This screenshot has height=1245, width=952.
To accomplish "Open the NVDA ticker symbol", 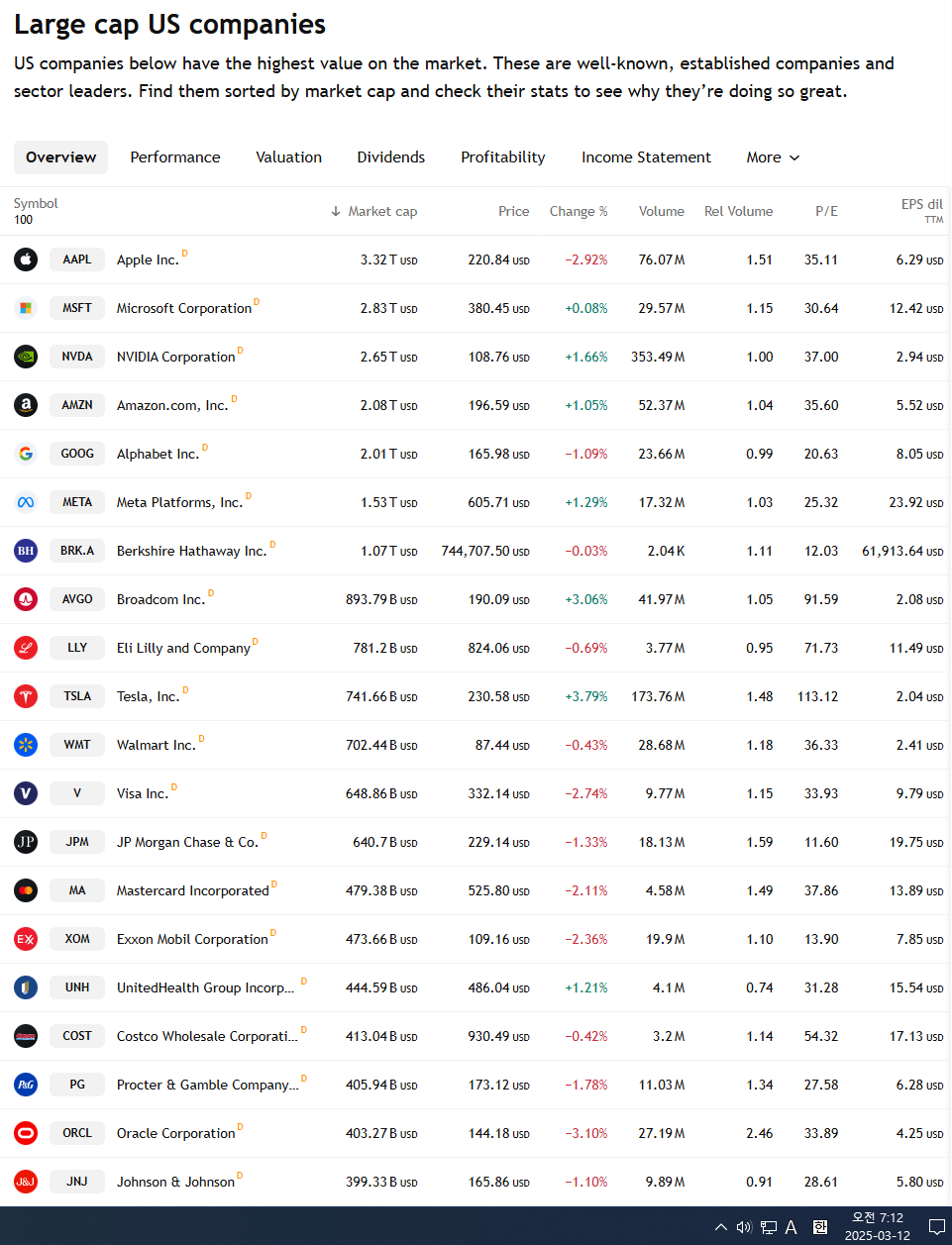I will [x=77, y=357].
